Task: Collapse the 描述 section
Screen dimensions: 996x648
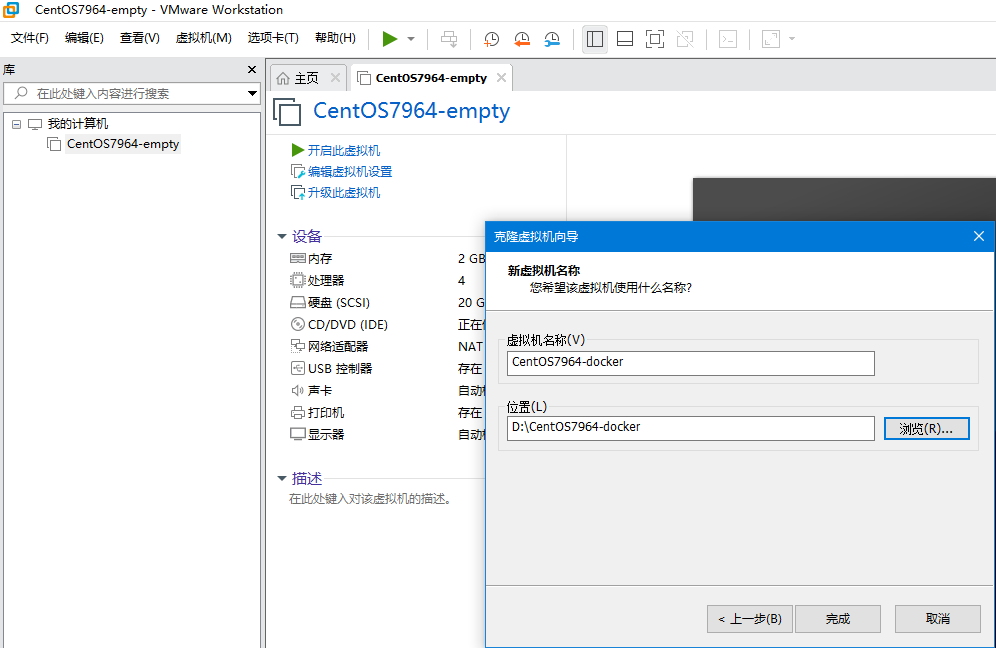Action: (281, 478)
